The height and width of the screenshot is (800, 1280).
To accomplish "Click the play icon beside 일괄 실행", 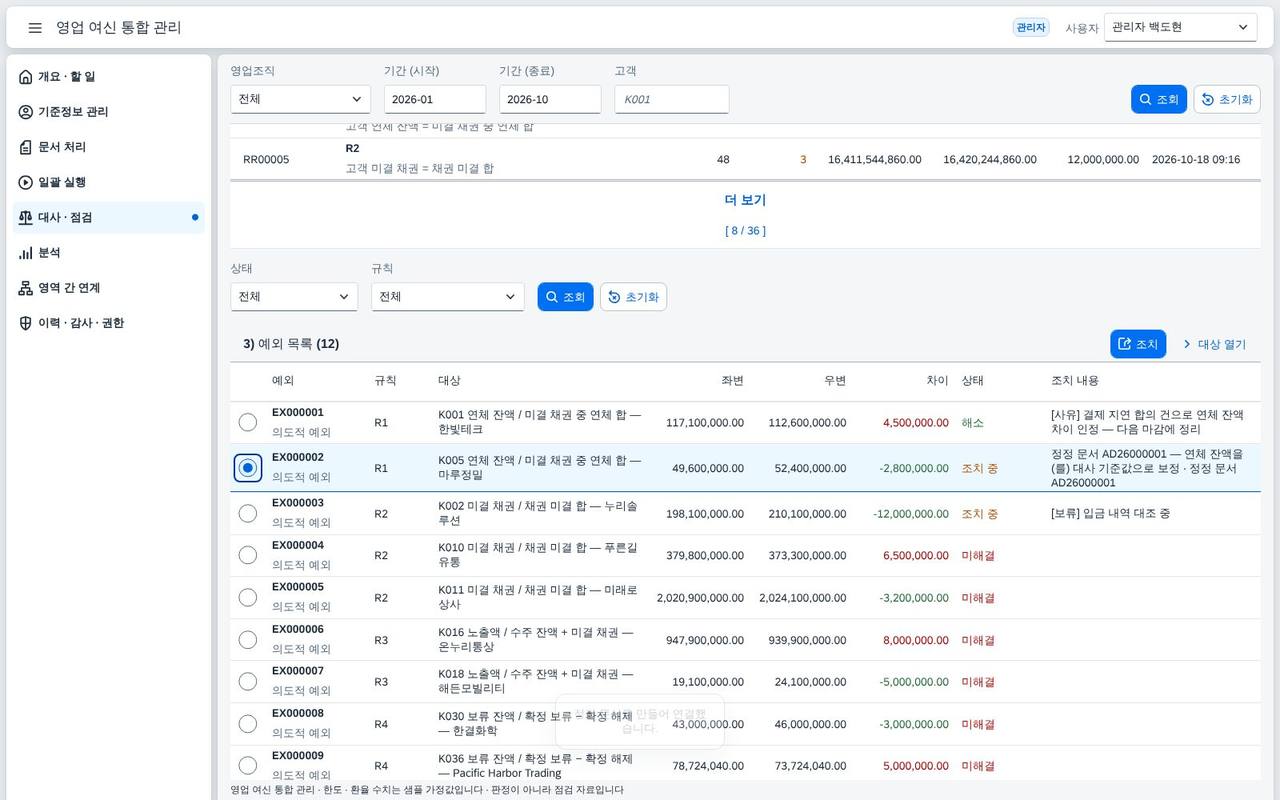I will pos(26,182).
